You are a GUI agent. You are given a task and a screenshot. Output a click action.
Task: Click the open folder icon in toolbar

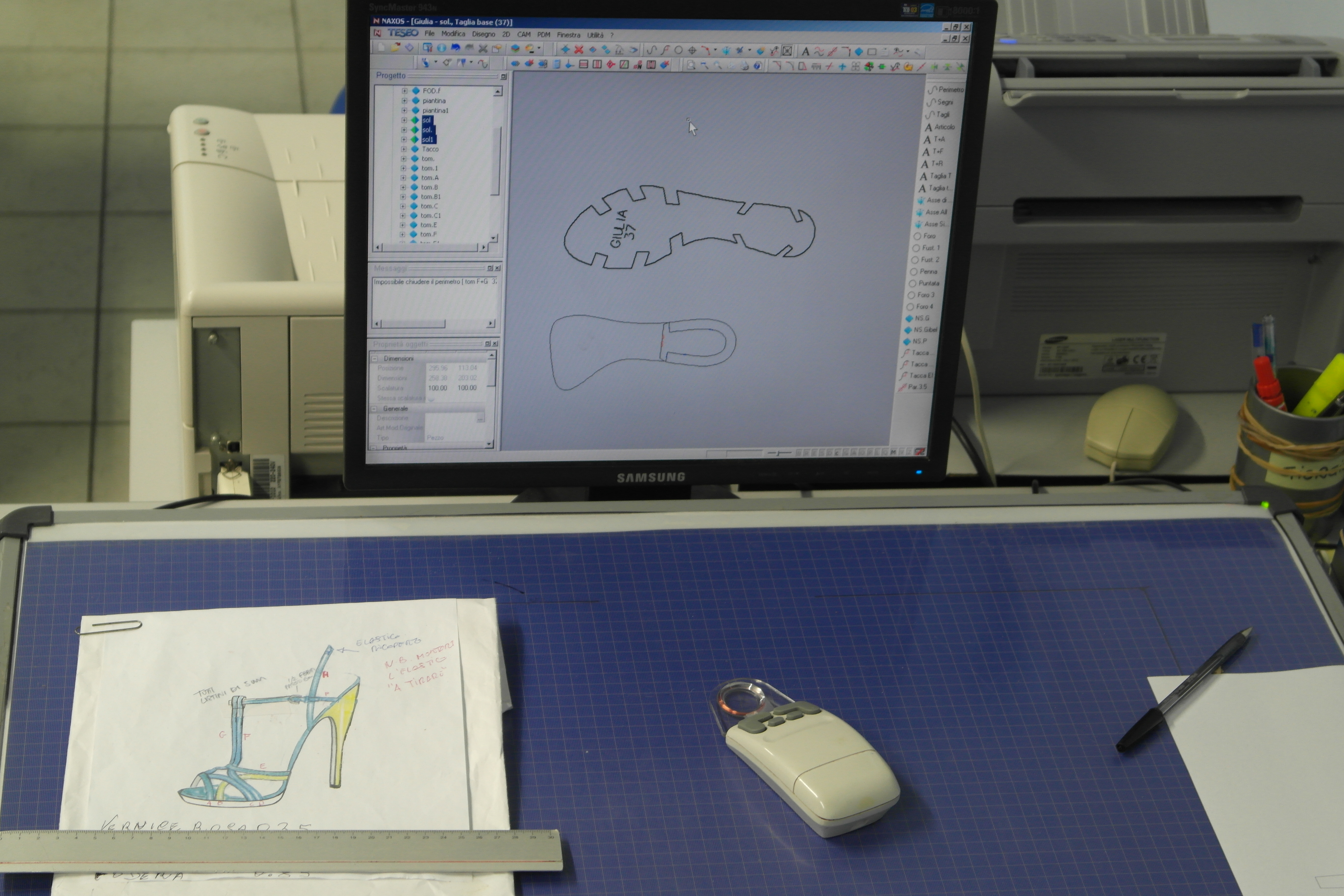click(395, 48)
